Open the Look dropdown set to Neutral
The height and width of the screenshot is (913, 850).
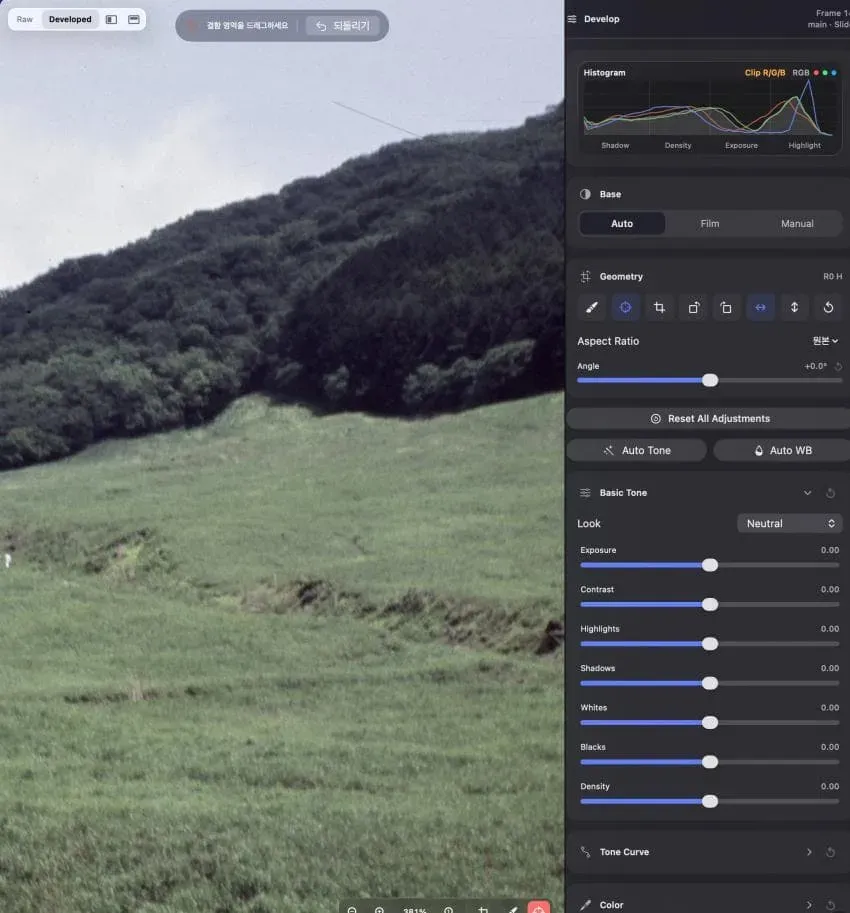tap(789, 523)
